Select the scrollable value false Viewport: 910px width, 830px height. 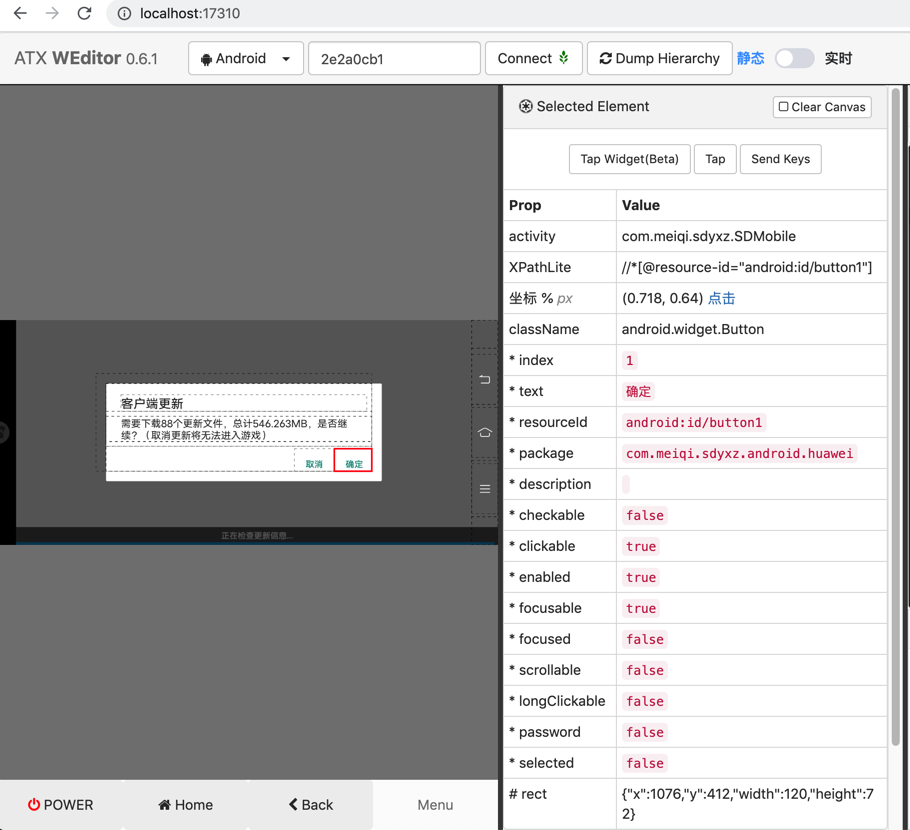pyautogui.click(x=645, y=670)
